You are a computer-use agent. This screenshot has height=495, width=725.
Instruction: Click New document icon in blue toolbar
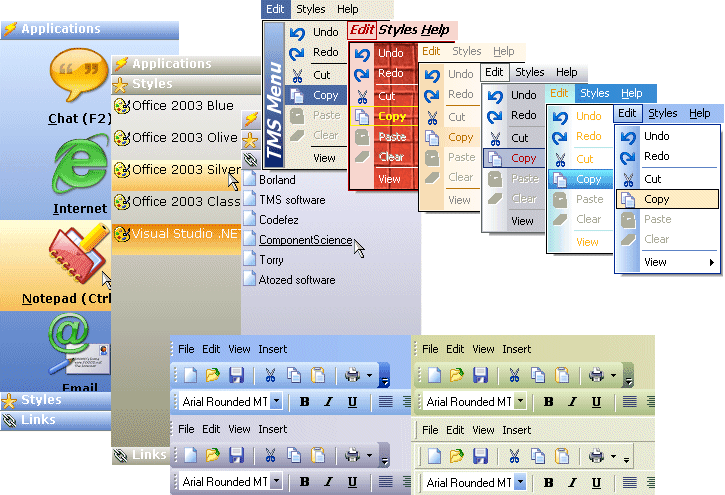[x=190, y=375]
